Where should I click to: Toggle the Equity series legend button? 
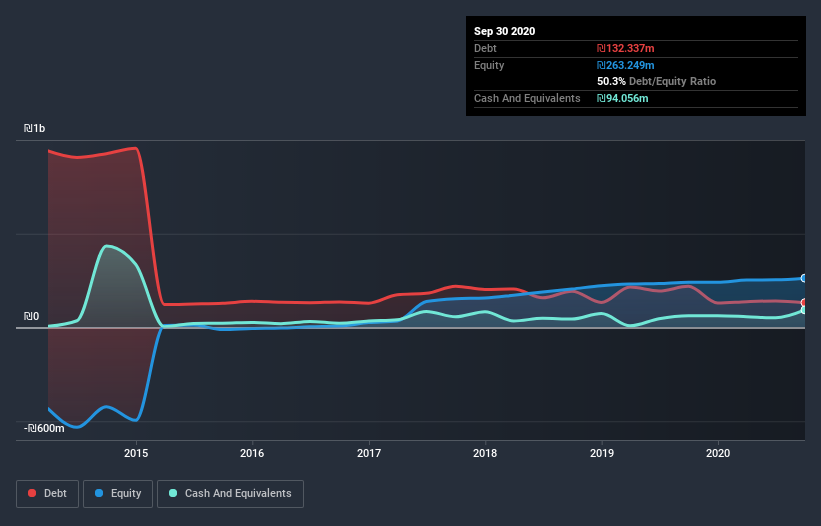click(x=118, y=494)
